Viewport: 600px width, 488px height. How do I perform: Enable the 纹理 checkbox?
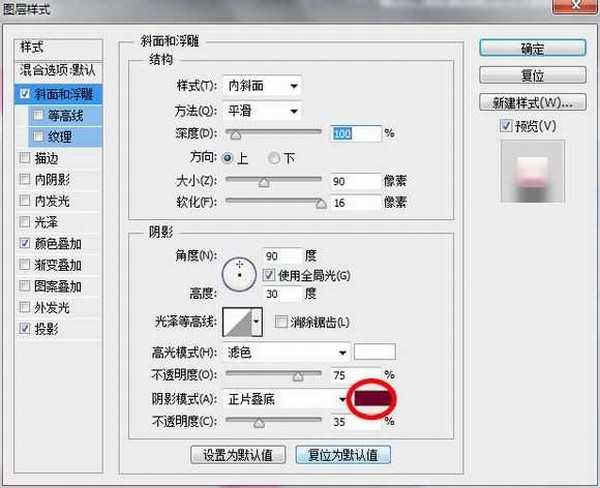tap(38, 136)
